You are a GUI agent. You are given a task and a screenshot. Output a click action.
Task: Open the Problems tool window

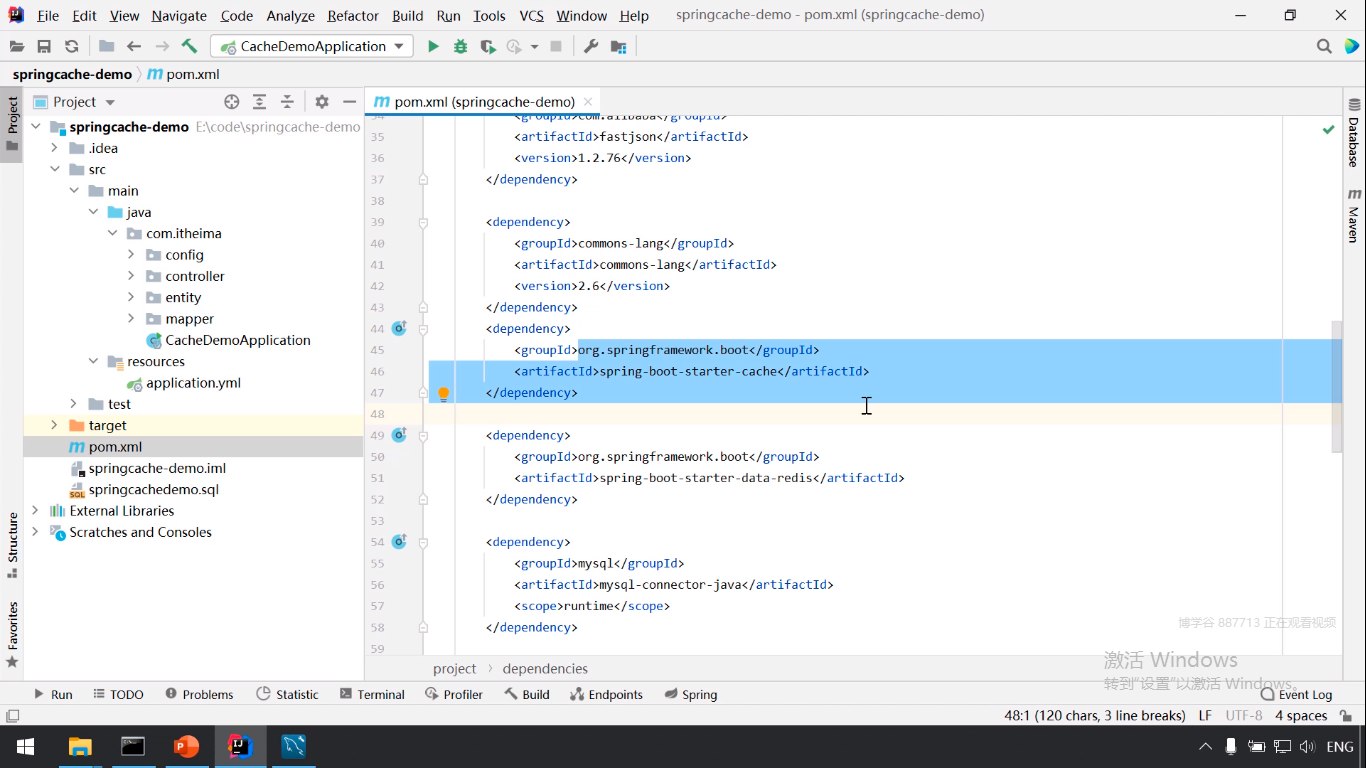[x=199, y=694]
